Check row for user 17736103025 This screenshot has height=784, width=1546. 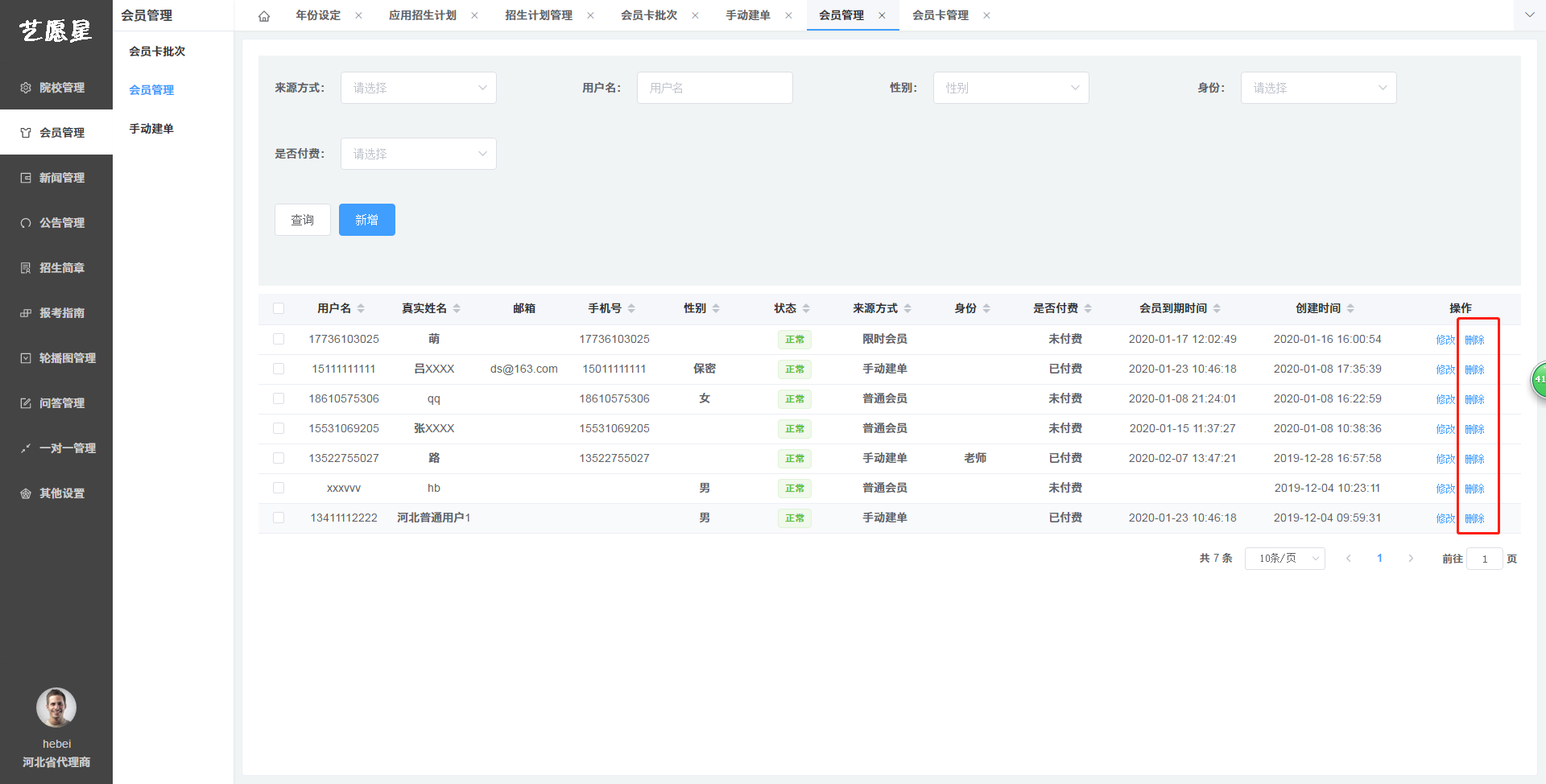coord(279,339)
